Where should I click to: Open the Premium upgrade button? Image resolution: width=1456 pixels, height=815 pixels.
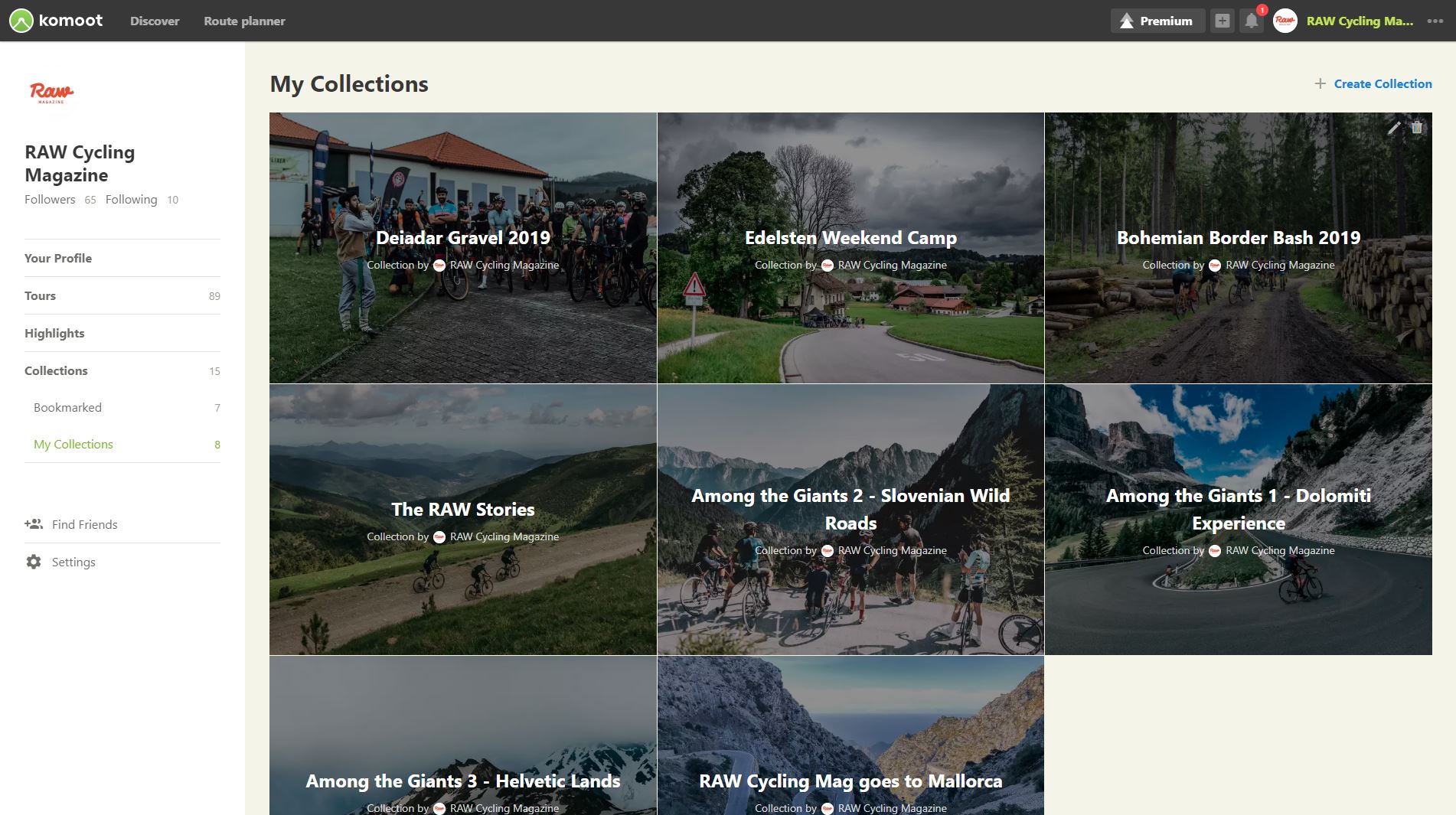tap(1157, 21)
